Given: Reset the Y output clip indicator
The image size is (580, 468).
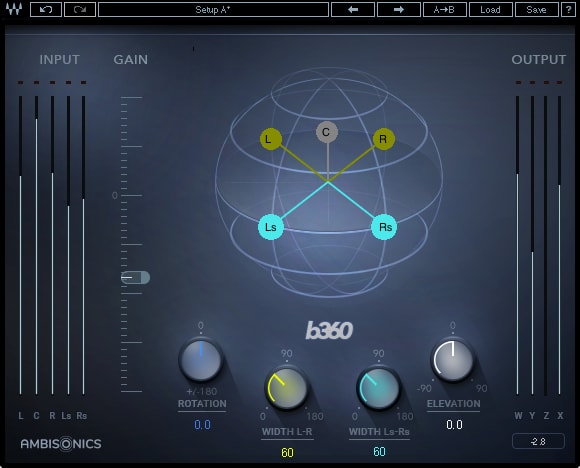Looking at the screenshot, I should pos(532,82).
